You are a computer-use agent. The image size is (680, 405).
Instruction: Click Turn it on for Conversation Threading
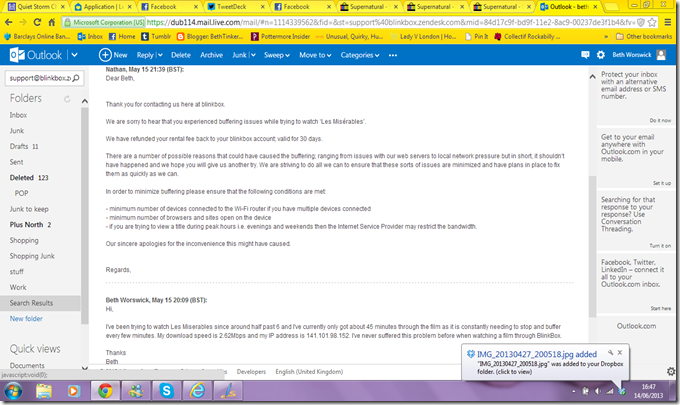(x=660, y=245)
